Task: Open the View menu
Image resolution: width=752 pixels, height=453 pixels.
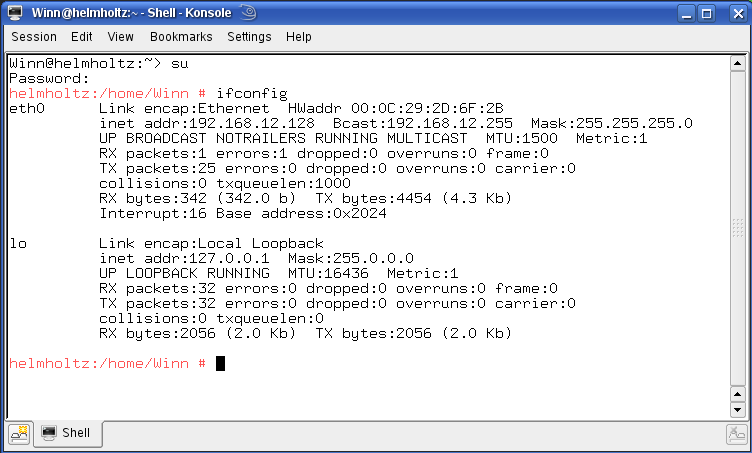Action: pos(120,37)
